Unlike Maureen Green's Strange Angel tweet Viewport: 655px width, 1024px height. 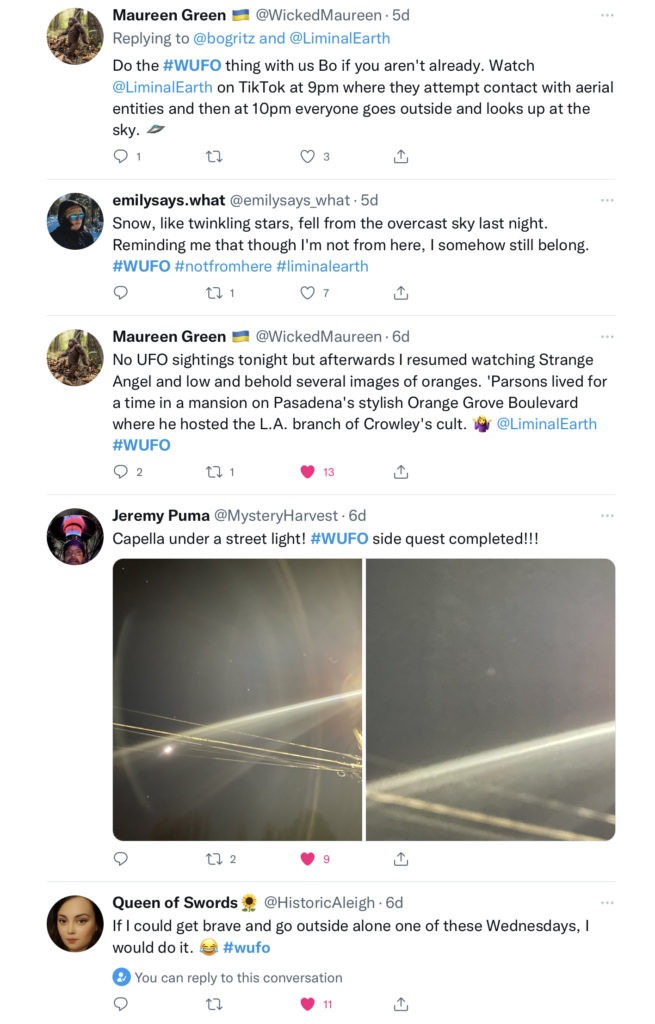[308, 472]
